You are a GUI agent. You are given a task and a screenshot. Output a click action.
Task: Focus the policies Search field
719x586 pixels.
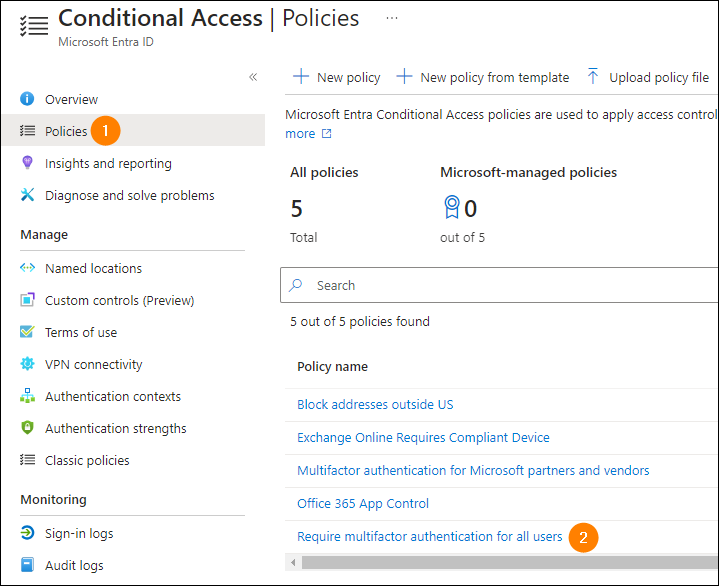click(499, 285)
